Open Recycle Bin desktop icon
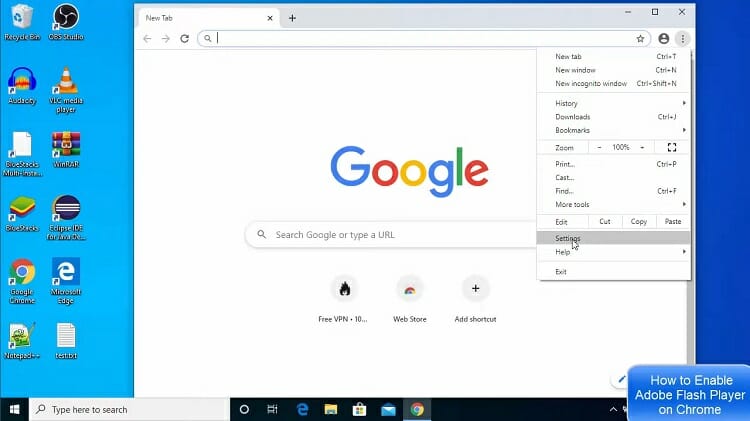The width and height of the screenshot is (750, 421). pos(22,22)
